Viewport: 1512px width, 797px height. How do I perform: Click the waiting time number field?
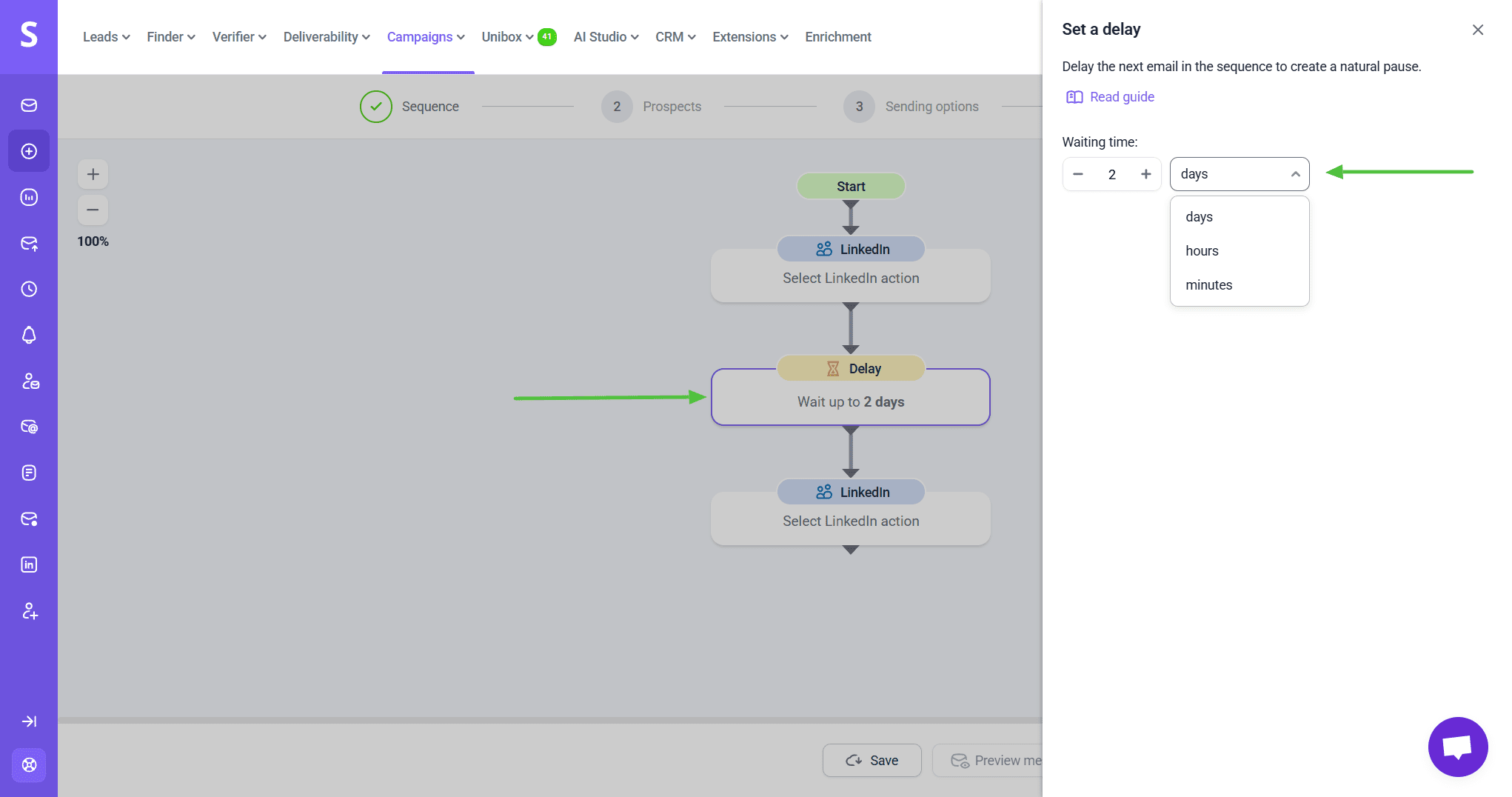[1111, 175]
